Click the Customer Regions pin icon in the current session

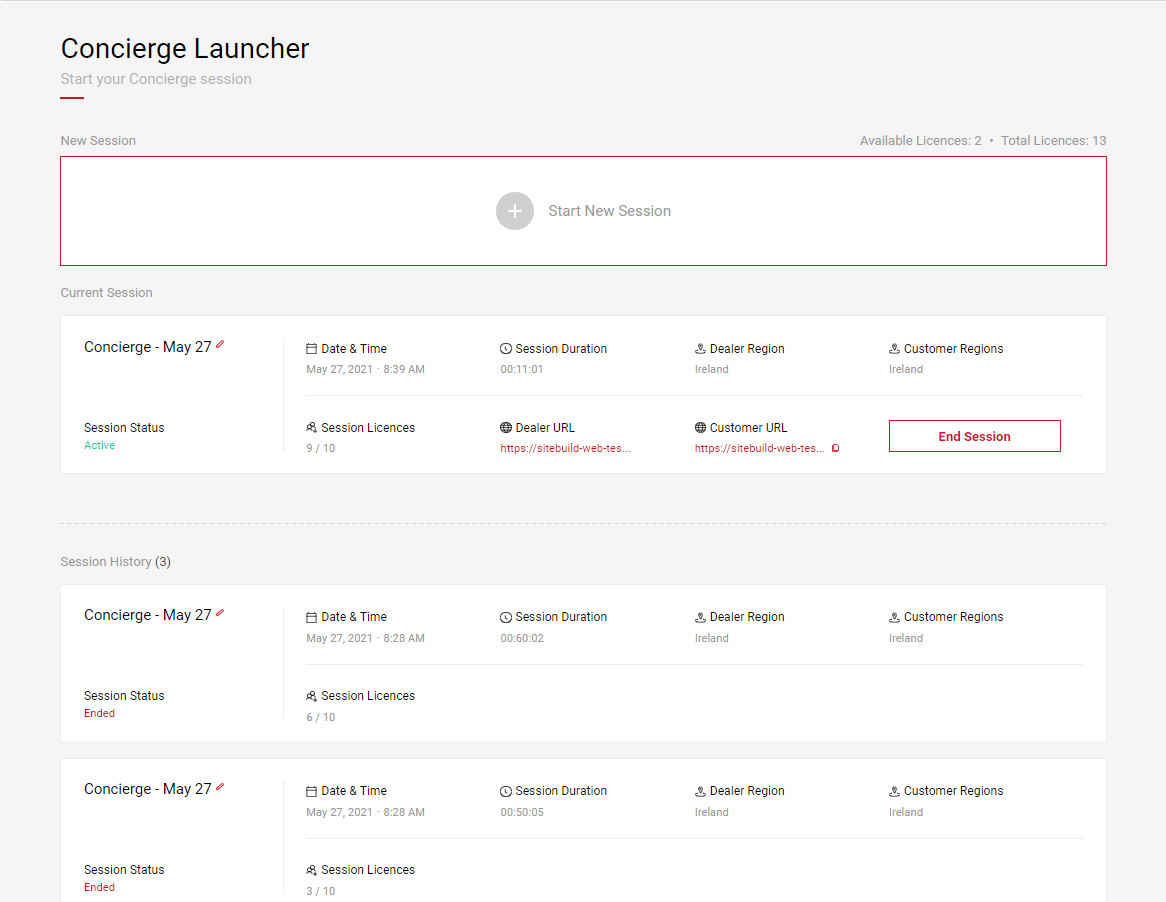coord(895,349)
